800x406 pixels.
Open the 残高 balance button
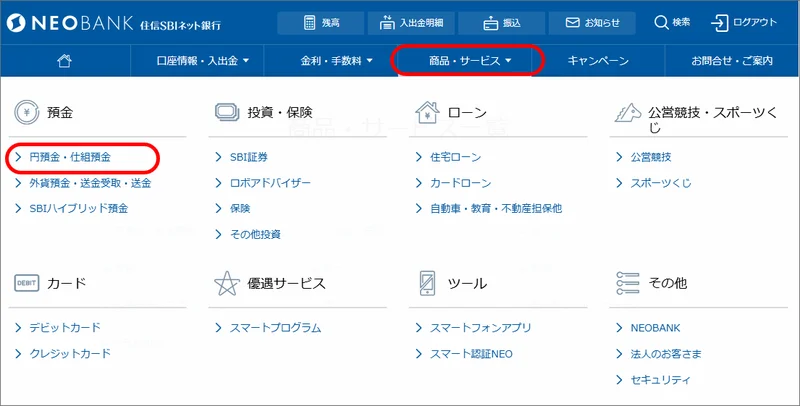pyautogui.click(x=320, y=23)
